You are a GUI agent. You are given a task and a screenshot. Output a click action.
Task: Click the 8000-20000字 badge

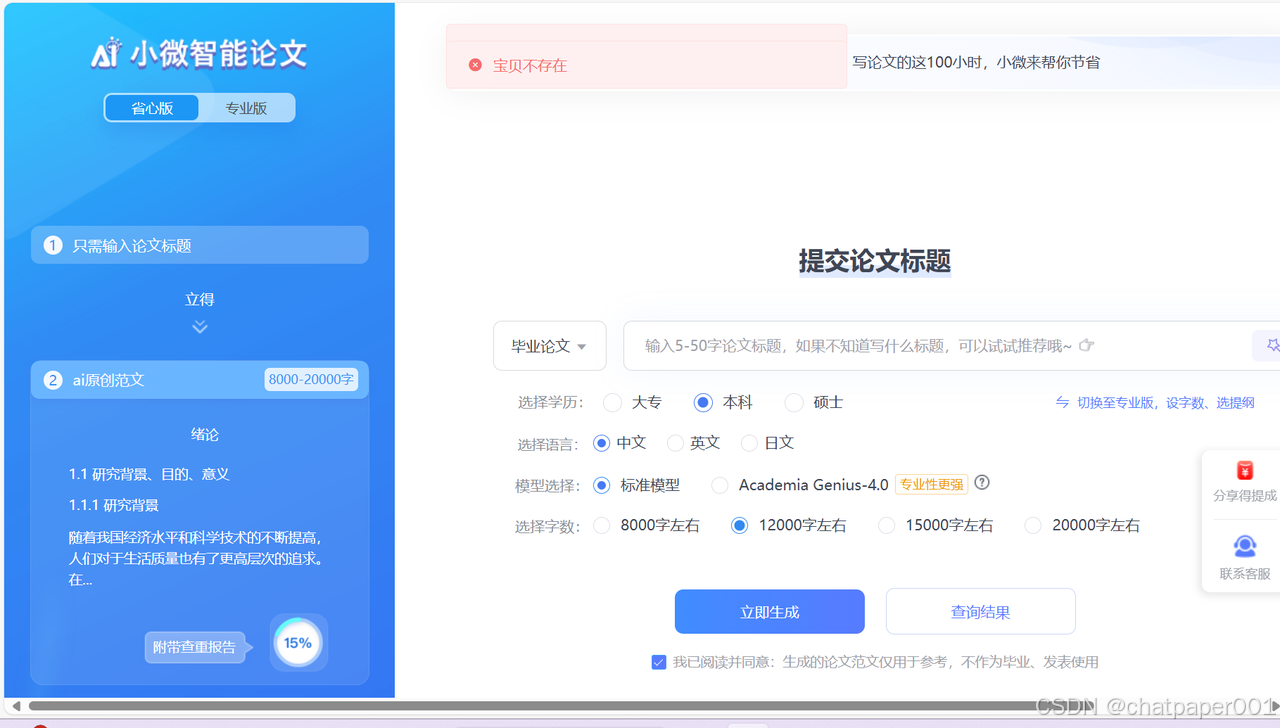coord(311,380)
